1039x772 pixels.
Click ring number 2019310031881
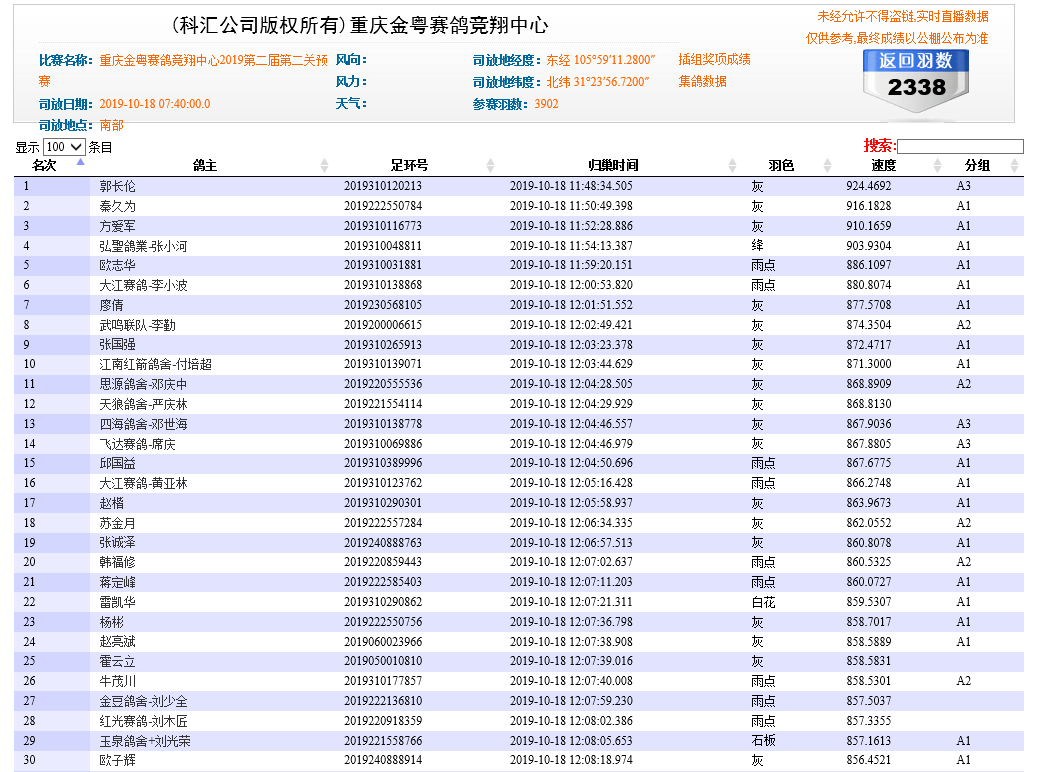pyautogui.click(x=383, y=265)
